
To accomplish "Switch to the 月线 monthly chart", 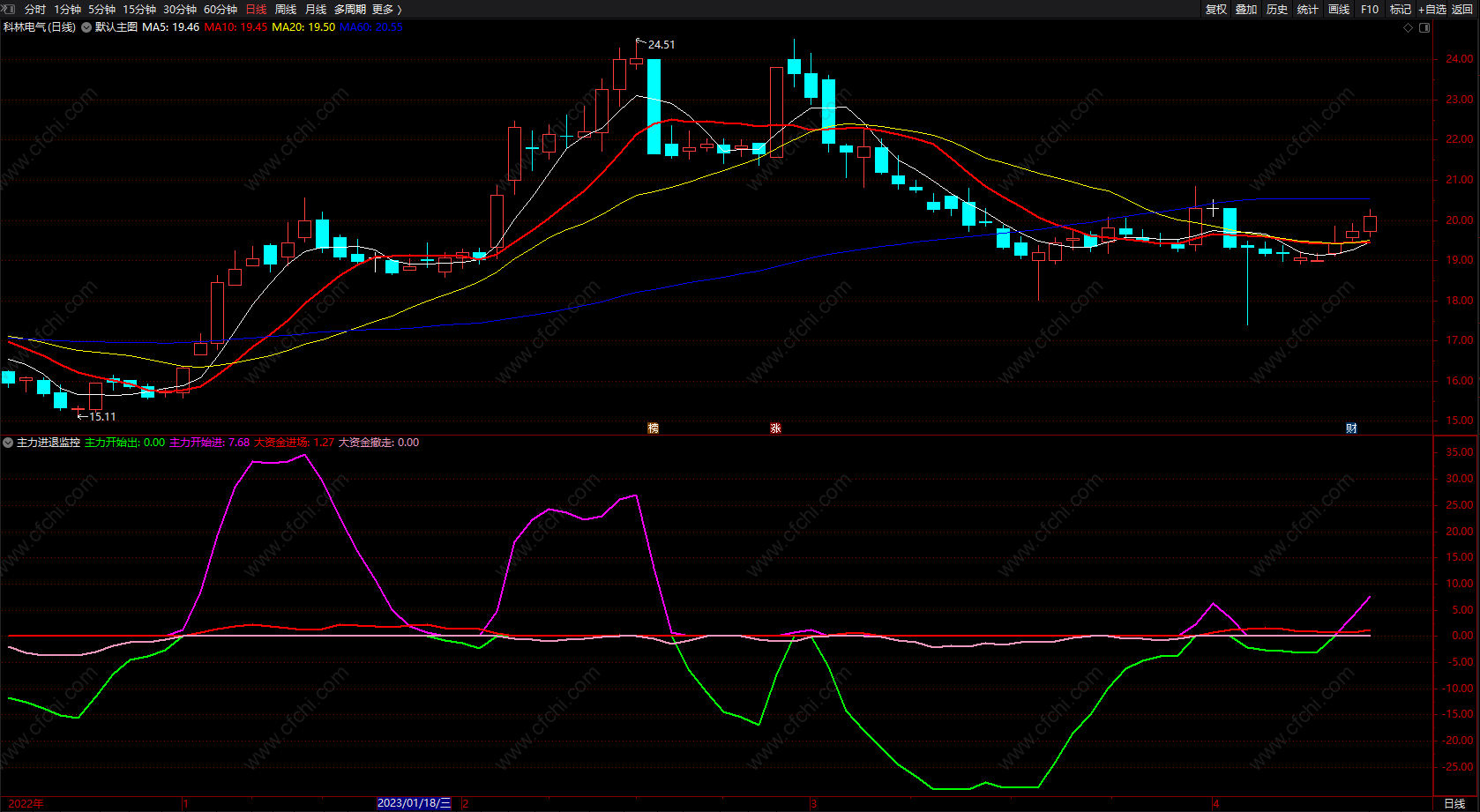I will 316,10.
